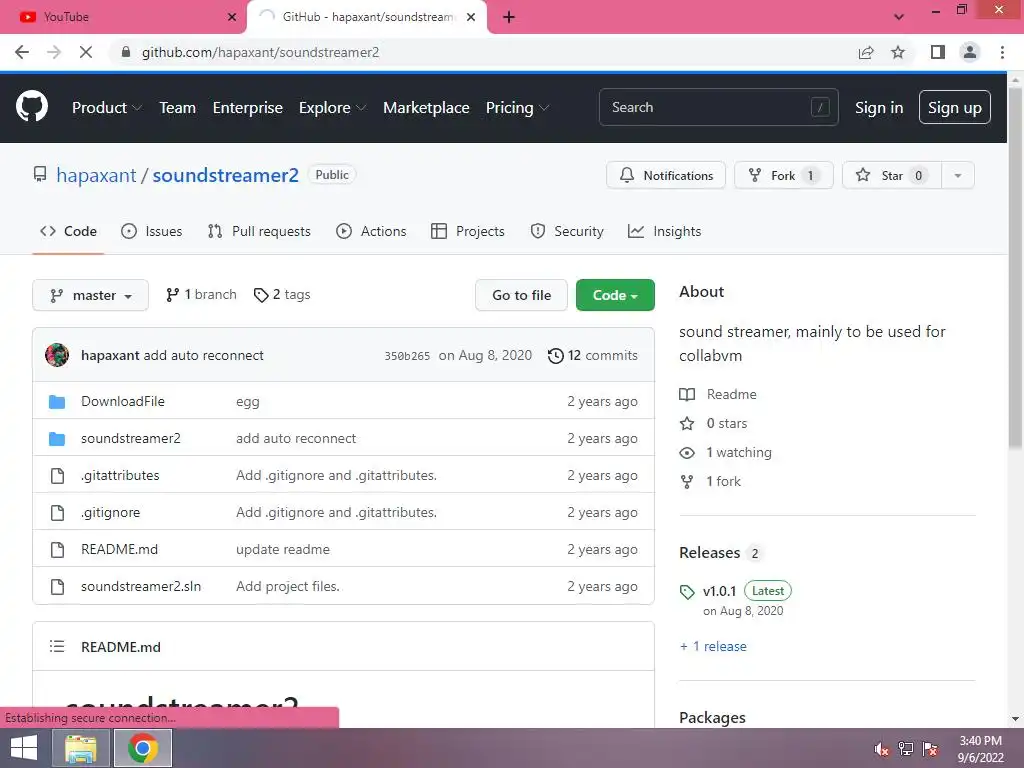
Task: Switch to the YouTube browser tab
Action: tap(123, 17)
